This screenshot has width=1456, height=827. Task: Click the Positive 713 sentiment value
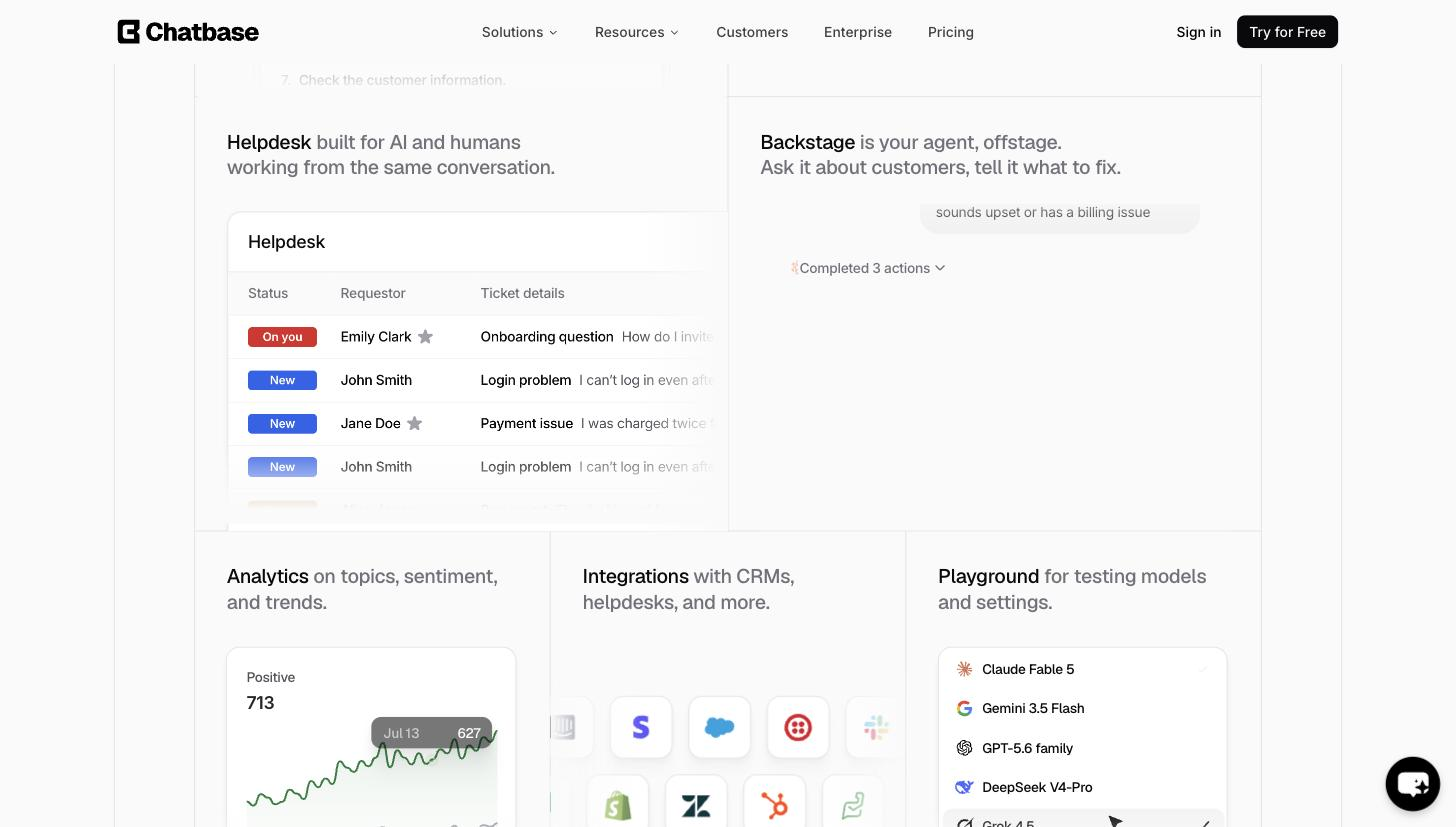point(261,703)
